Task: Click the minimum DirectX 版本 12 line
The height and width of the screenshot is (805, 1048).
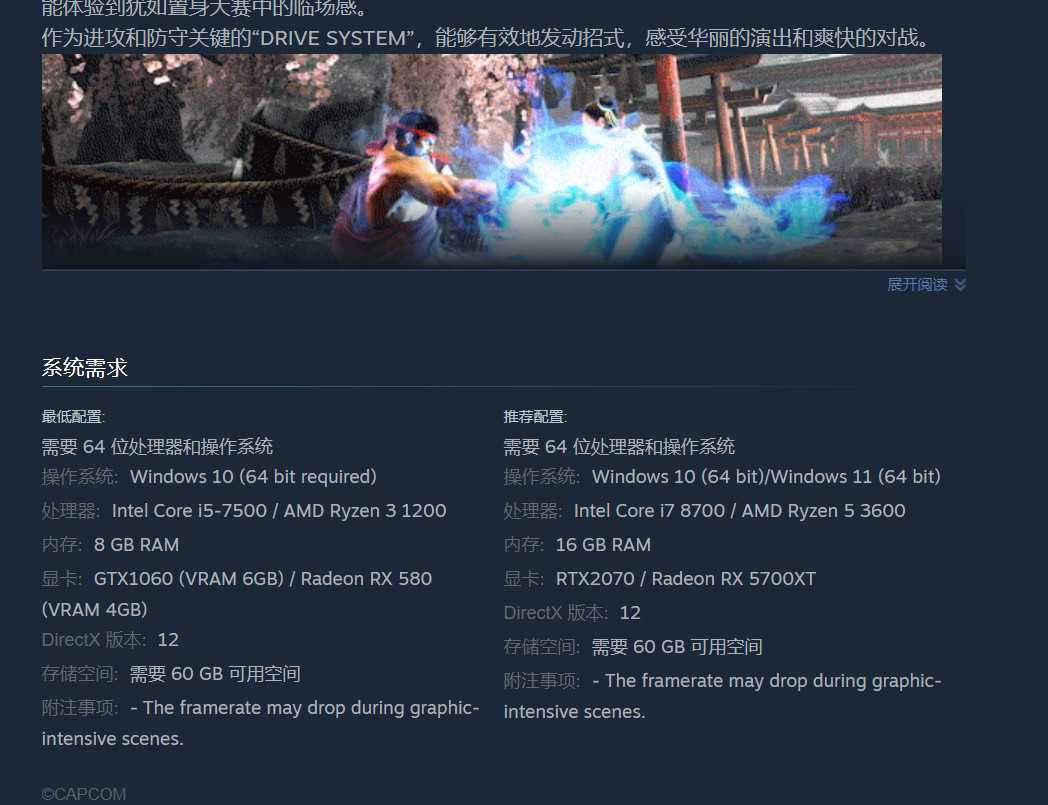Action: [x=110, y=640]
